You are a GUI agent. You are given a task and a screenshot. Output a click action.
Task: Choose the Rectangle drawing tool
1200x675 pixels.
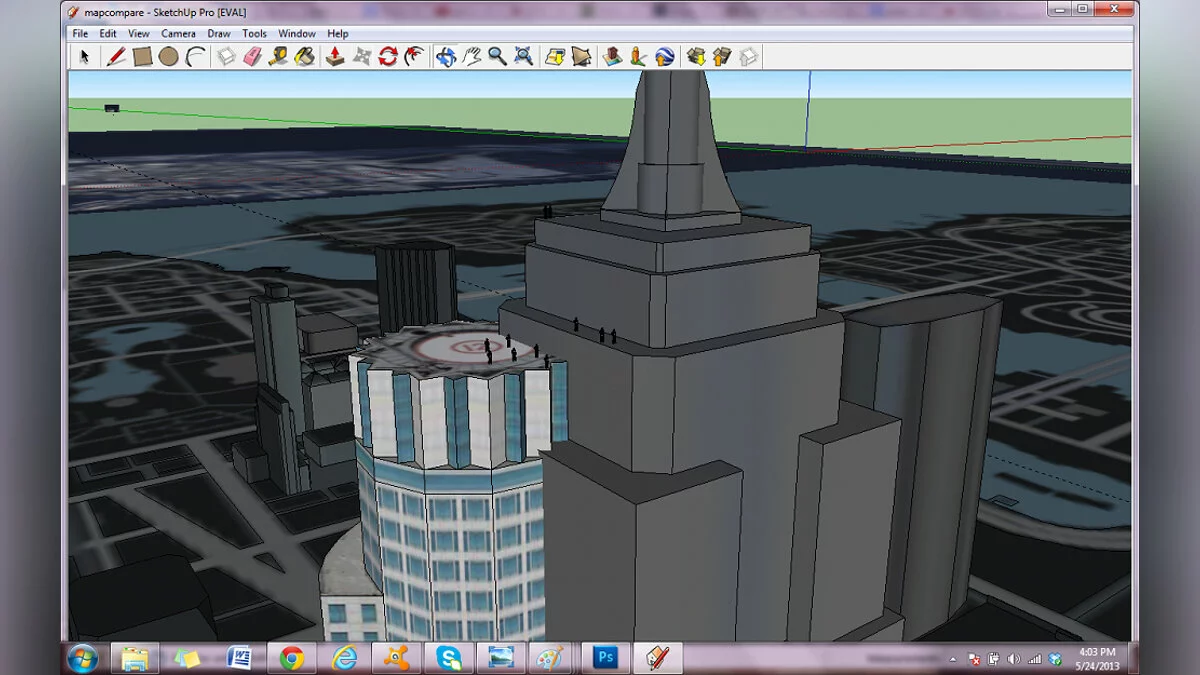pyautogui.click(x=143, y=57)
